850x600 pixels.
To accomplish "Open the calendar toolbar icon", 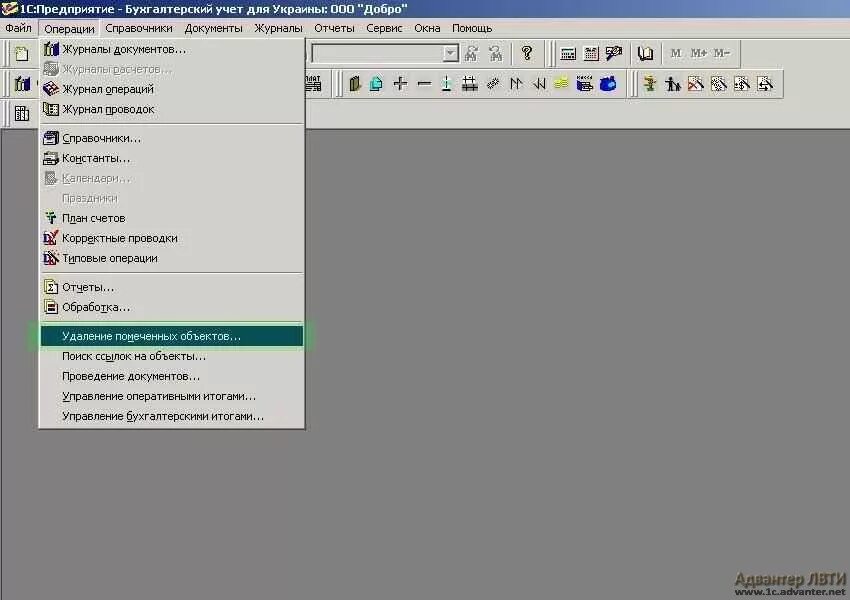I will click(x=591, y=53).
